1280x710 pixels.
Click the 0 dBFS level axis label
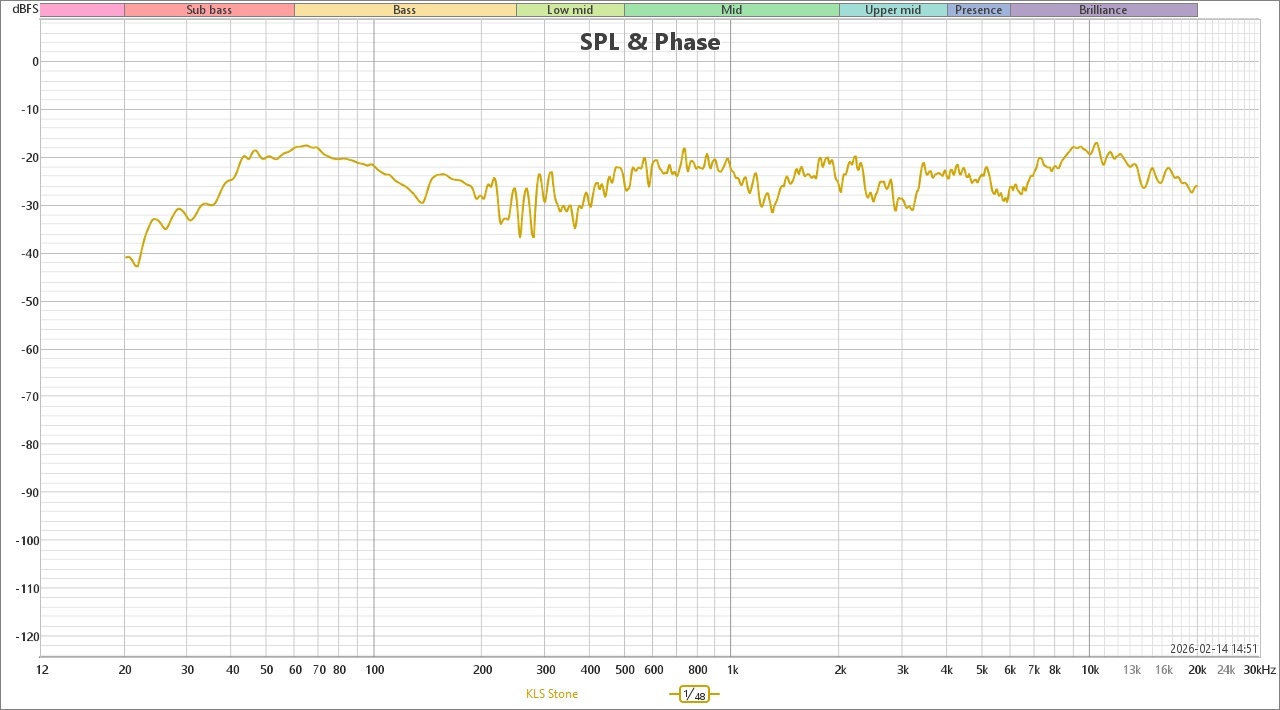[34, 61]
